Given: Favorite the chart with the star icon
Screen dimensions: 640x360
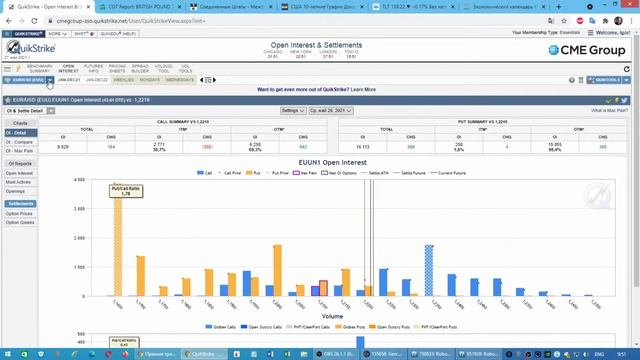Looking at the screenshot, I should tap(8, 100).
